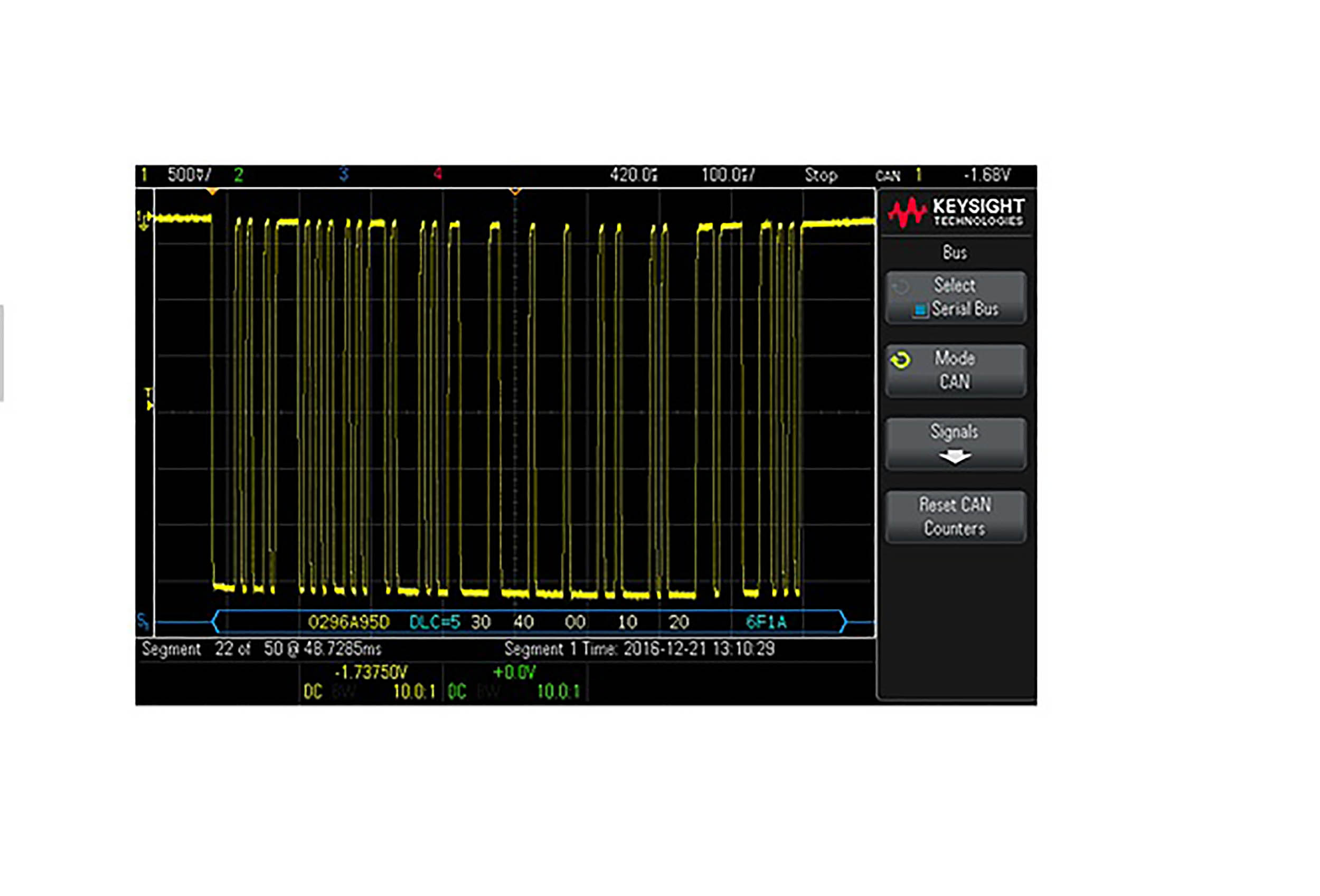The image size is (1320, 896).
Task: Click the Keysight Technologies logo
Action: (x=957, y=213)
